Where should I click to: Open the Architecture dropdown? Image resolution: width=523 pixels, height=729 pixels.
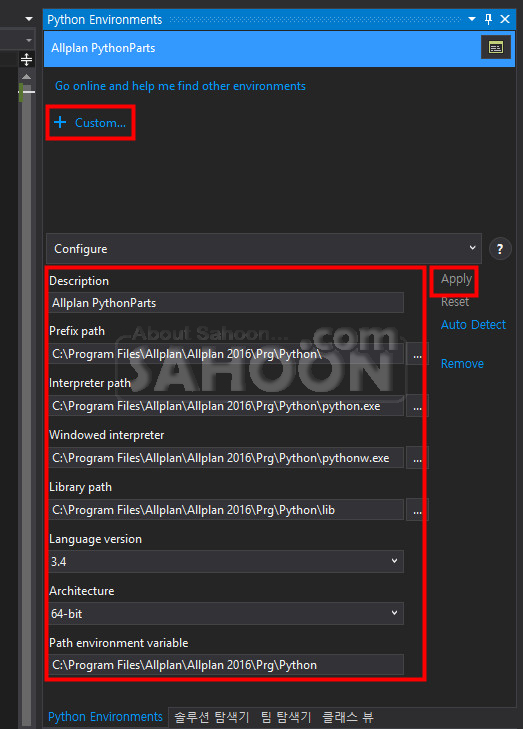[x=226, y=614]
